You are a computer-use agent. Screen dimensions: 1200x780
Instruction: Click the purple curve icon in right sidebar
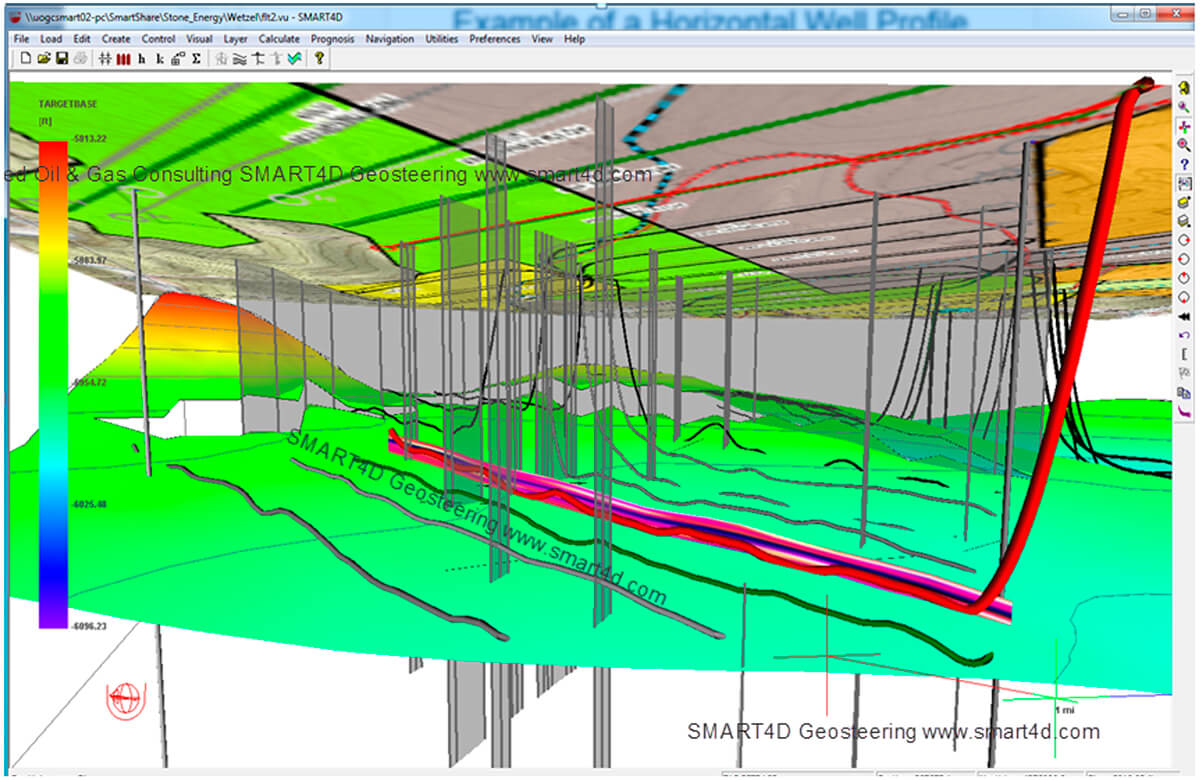1184,412
